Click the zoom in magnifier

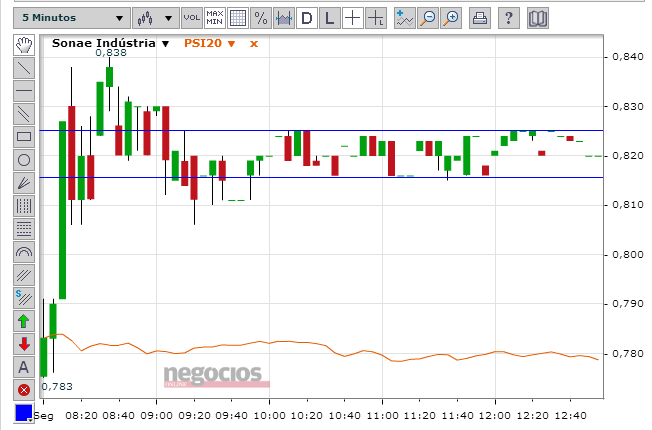451,18
